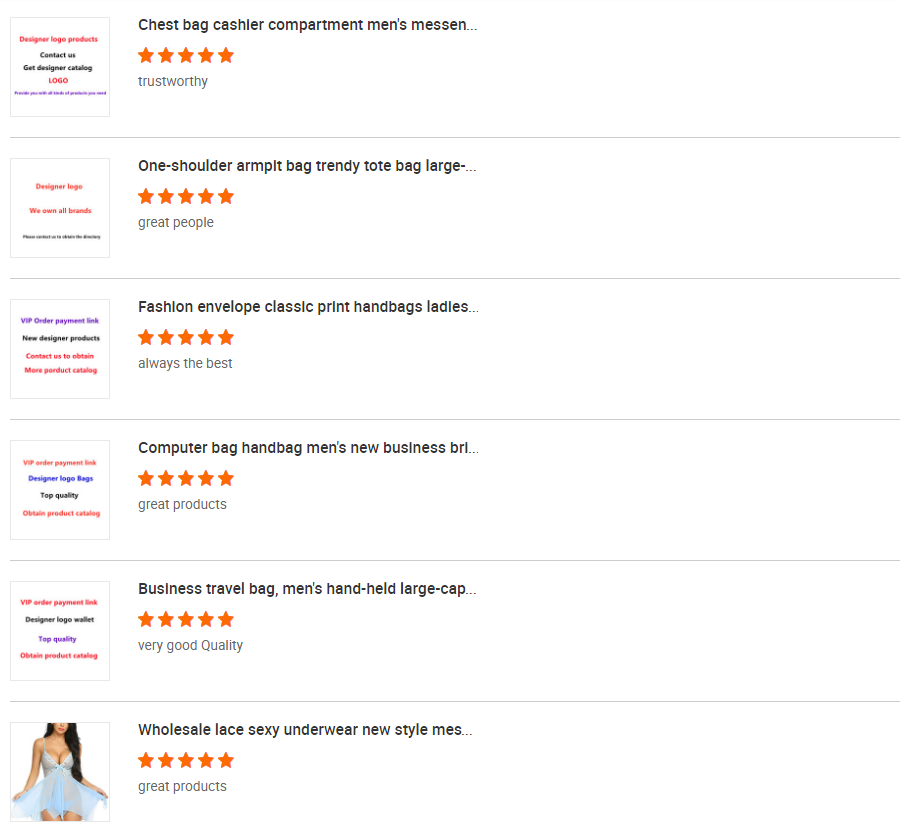The width and height of the screenshot is (900, 839).
Task: Open 'One-shoulder armpit bag' product title
Action: [x=307, y=166]
